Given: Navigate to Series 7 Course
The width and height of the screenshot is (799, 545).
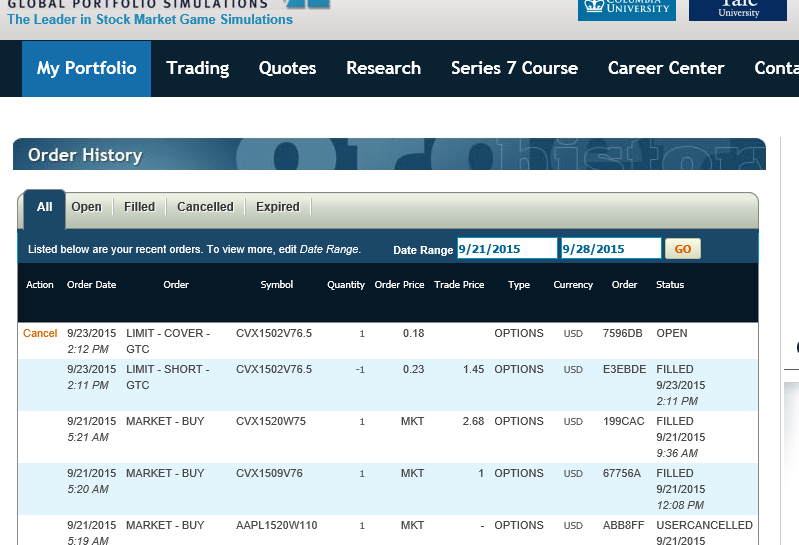Looking at the screenshot, I should click(514, 68).
